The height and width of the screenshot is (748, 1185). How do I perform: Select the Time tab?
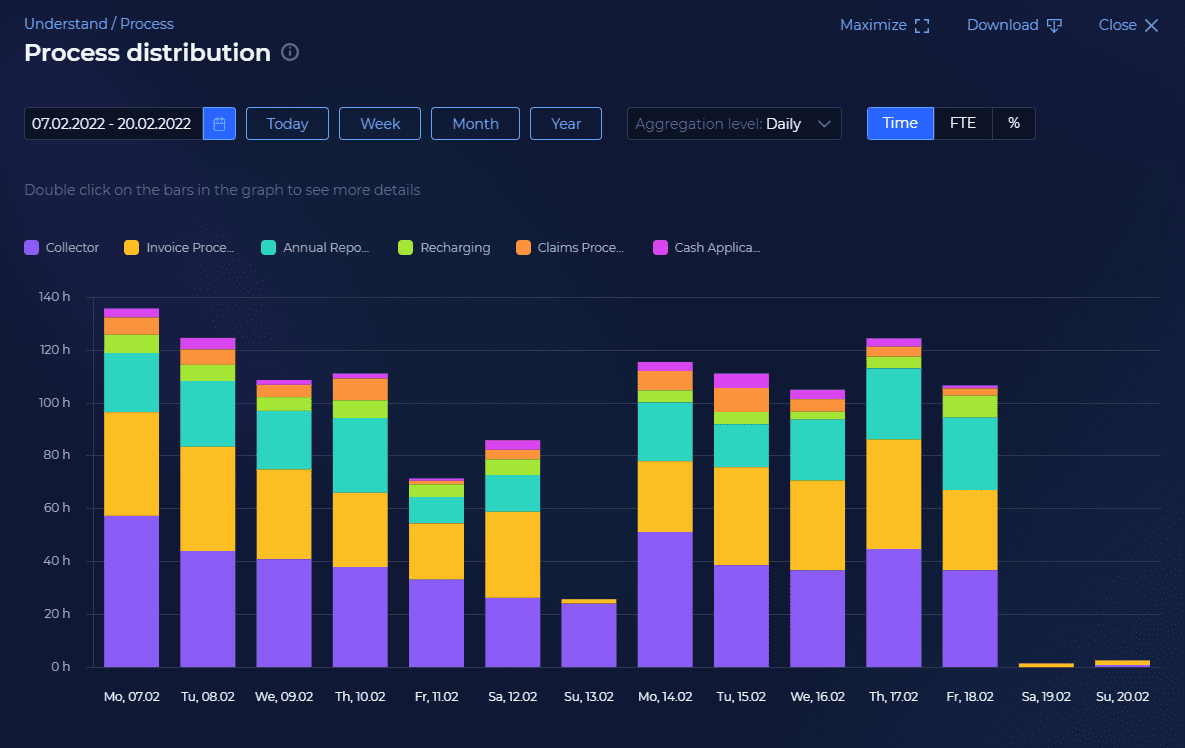(x=899, y=123)
